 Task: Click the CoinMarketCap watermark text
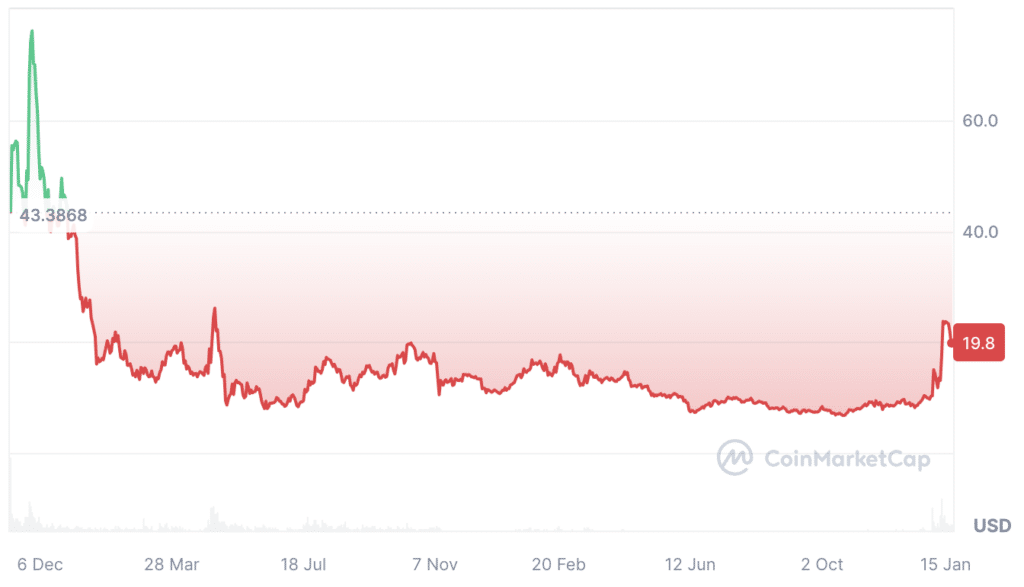(x=846, y=459)
